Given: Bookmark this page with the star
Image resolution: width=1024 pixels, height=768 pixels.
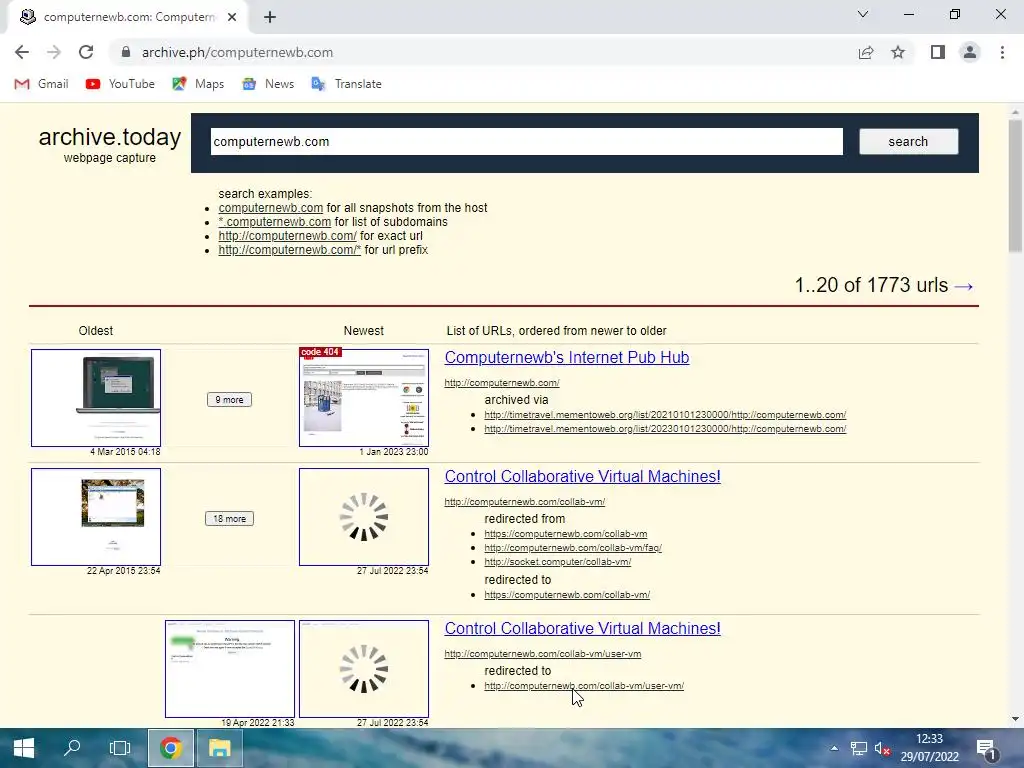Looking at the screenshot, I should tap(898, 52).
